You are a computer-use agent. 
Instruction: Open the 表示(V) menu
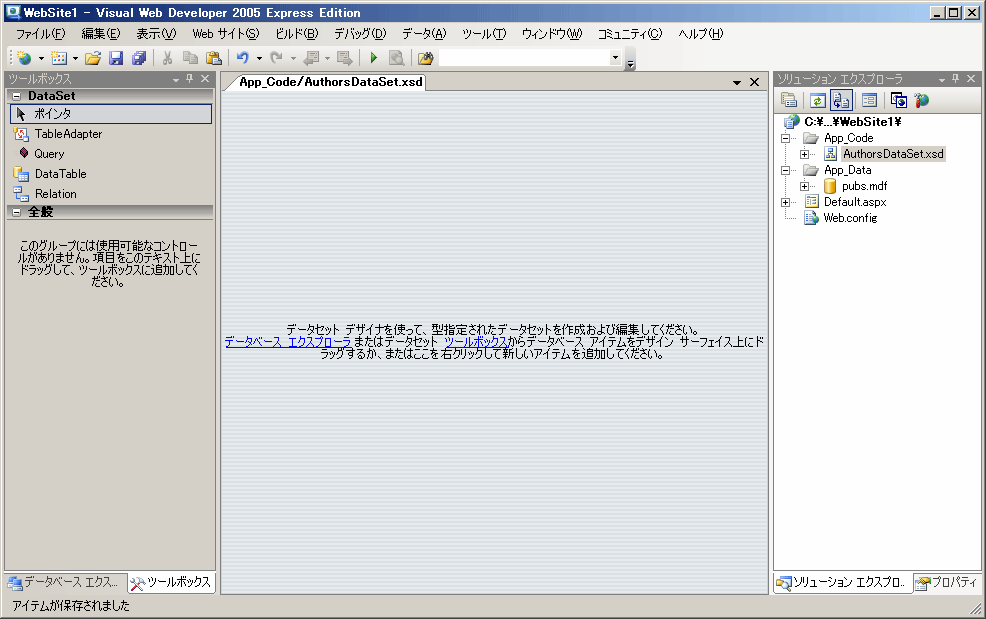tap(157, 34)
